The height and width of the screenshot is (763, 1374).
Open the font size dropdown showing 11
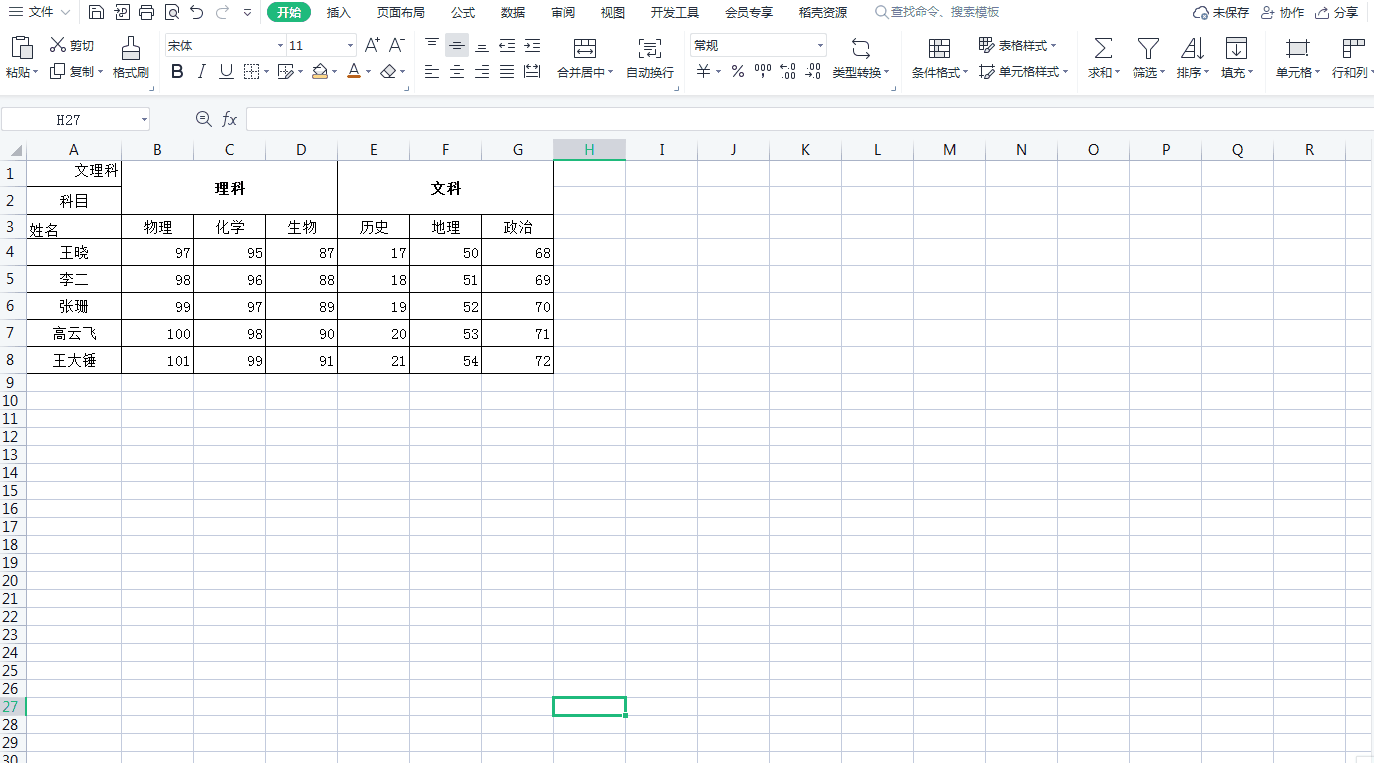tap(350, 46)
